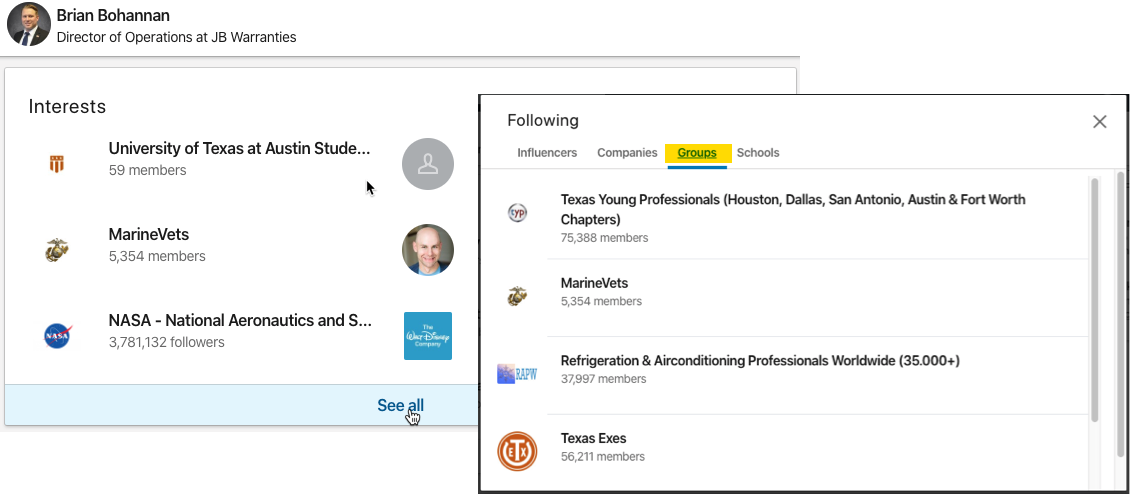1132x499 pixels.
Task: Click See all interests link
Action: click(401, 406)
